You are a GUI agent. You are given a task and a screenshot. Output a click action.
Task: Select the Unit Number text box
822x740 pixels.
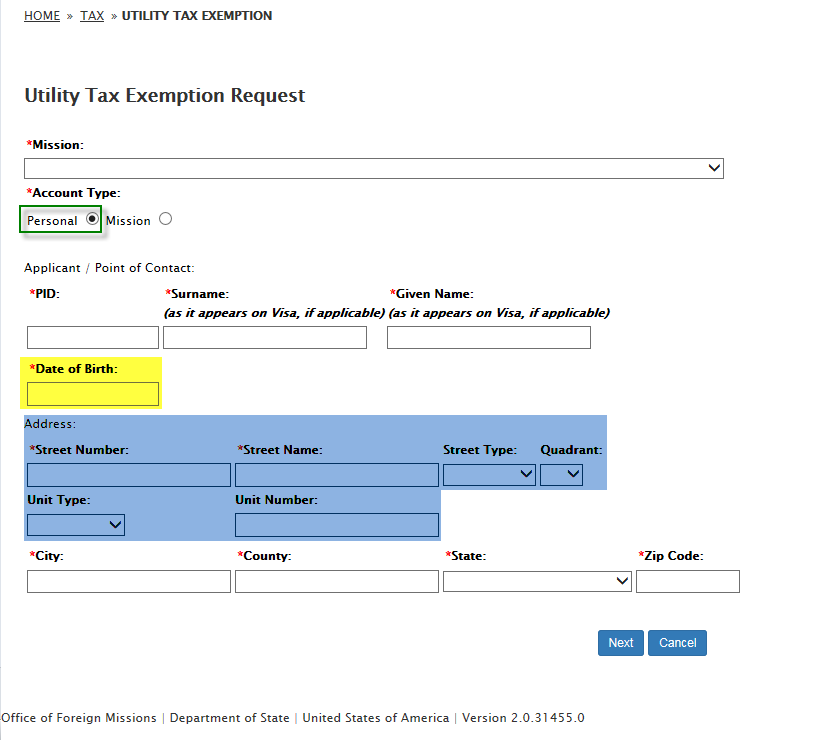point(337,525)
